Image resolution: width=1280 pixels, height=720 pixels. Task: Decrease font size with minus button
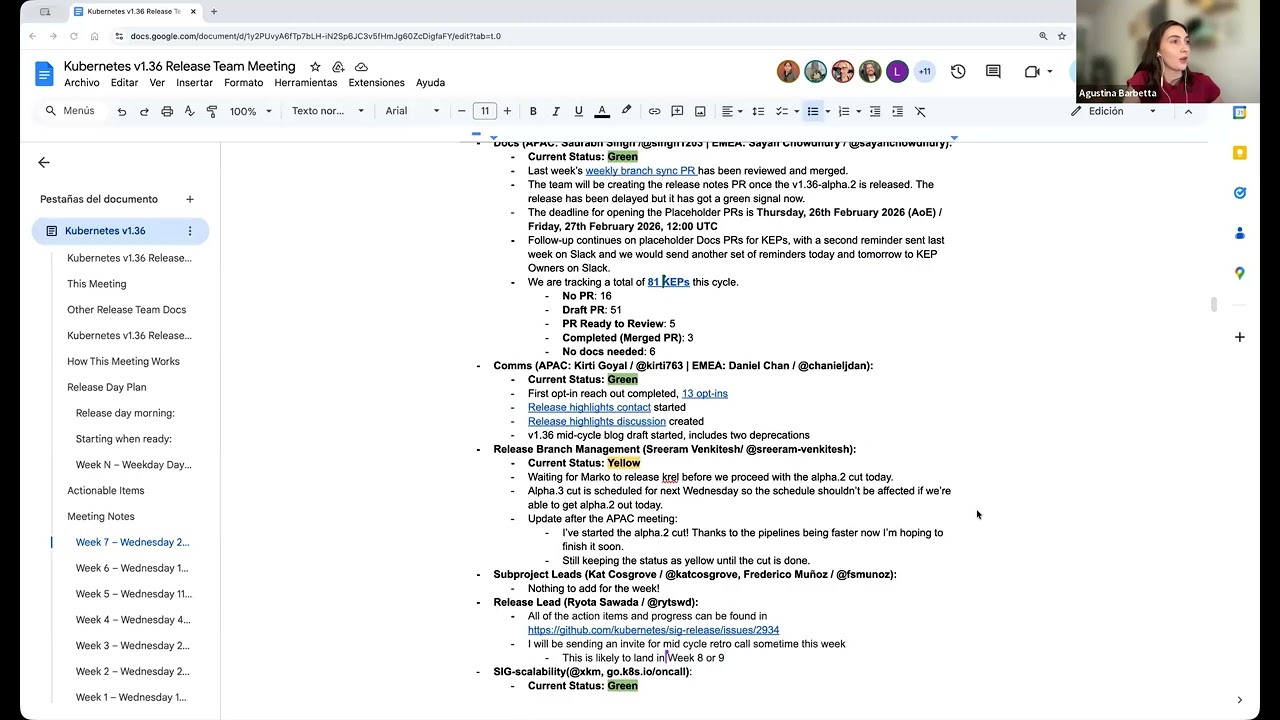click(462, 111)
